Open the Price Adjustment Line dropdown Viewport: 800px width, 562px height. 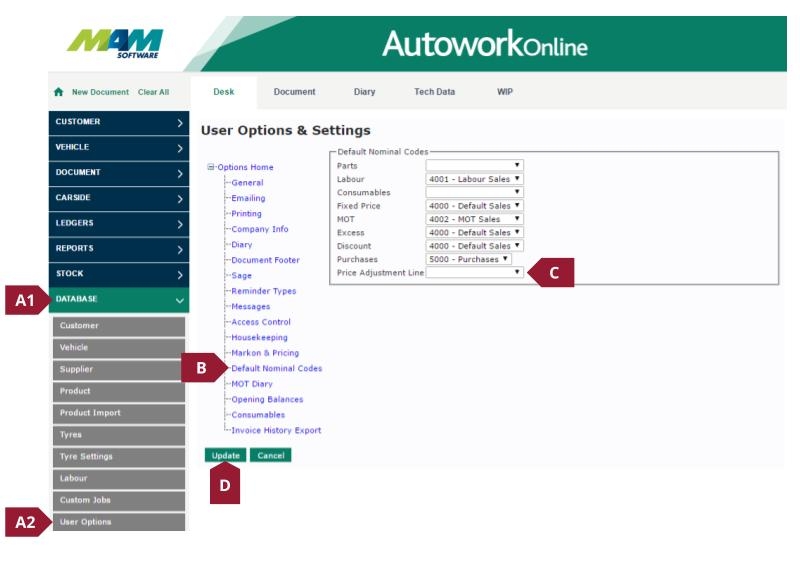click(x=474, y=272)
